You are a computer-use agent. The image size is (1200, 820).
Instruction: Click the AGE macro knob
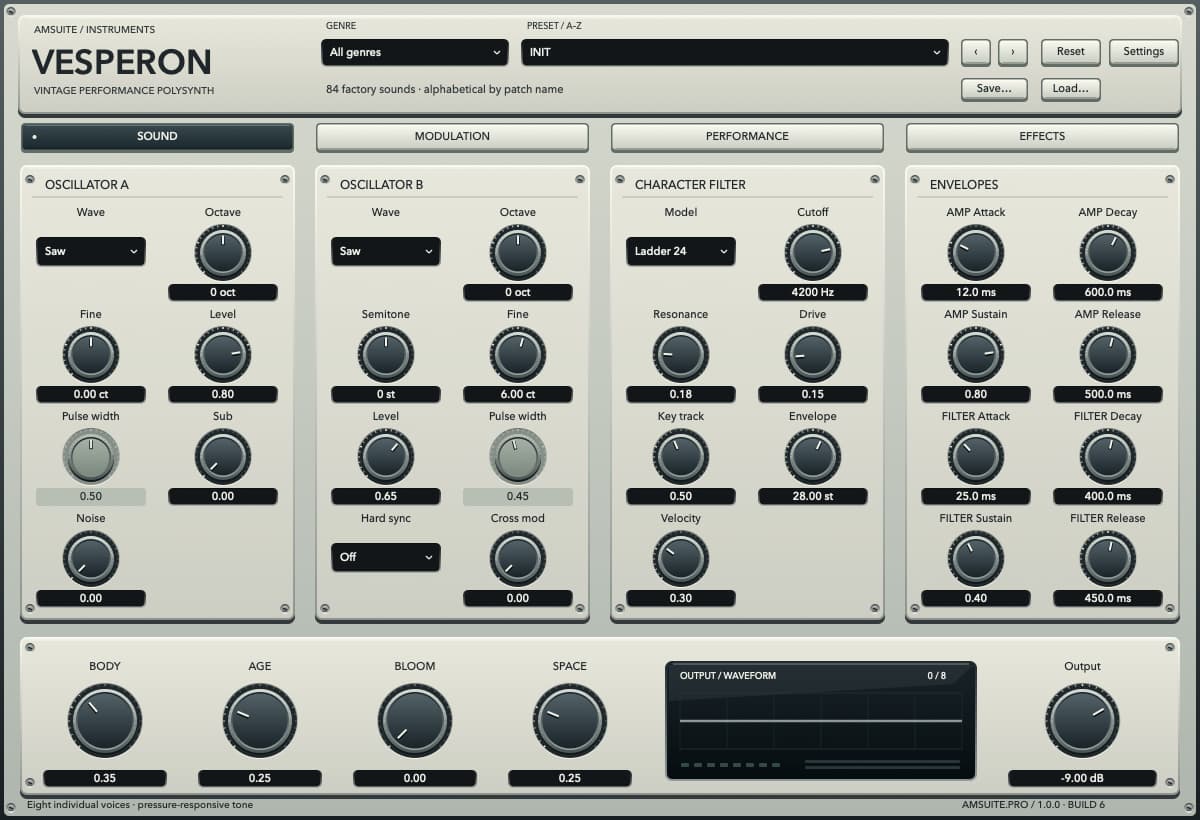pos(260,721)
